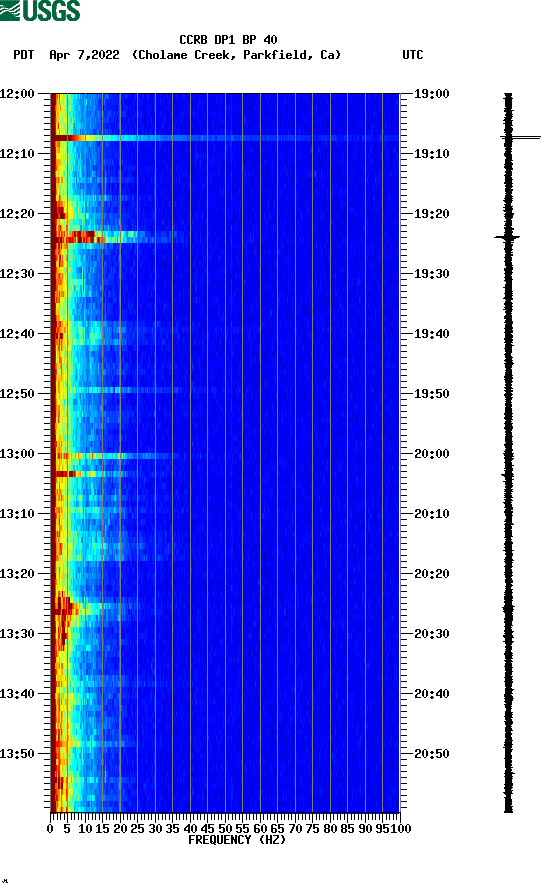The width and height of the screenshot is (552, 892).
Task: Select the title text 'CCRB DP1 BP 40'
Action: point(228,40)
